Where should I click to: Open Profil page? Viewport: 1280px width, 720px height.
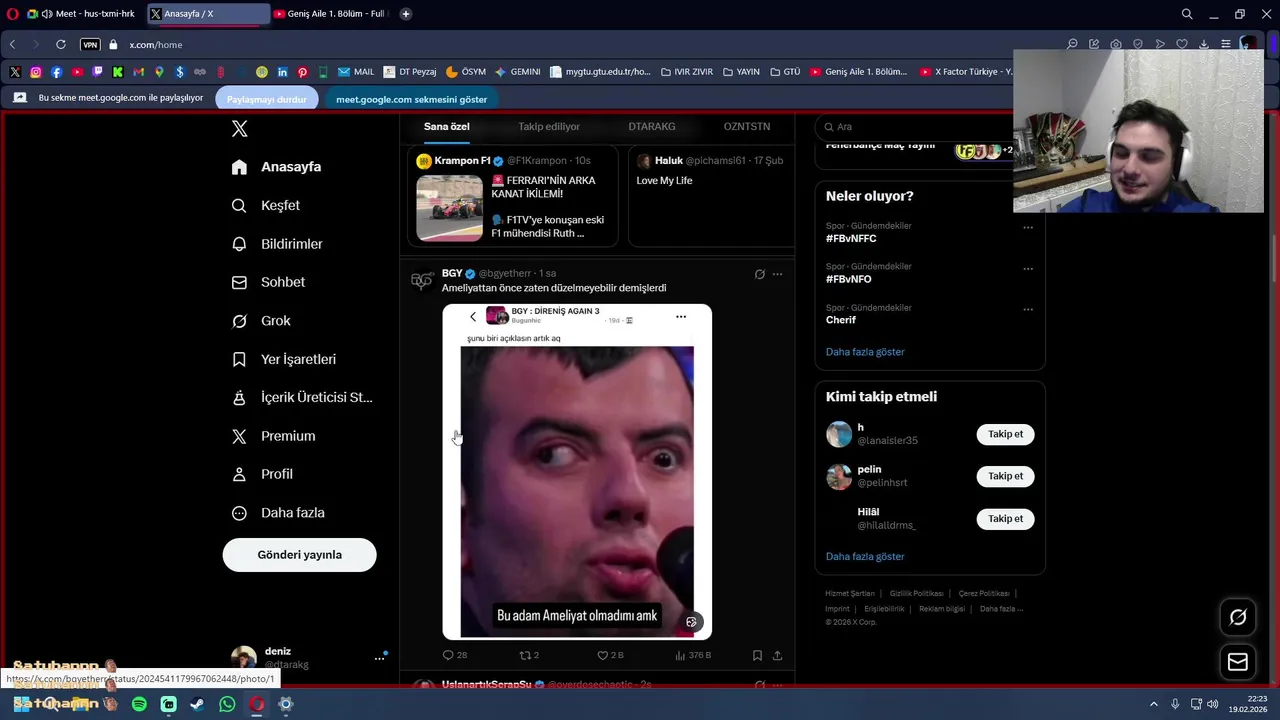coord(262,474)
